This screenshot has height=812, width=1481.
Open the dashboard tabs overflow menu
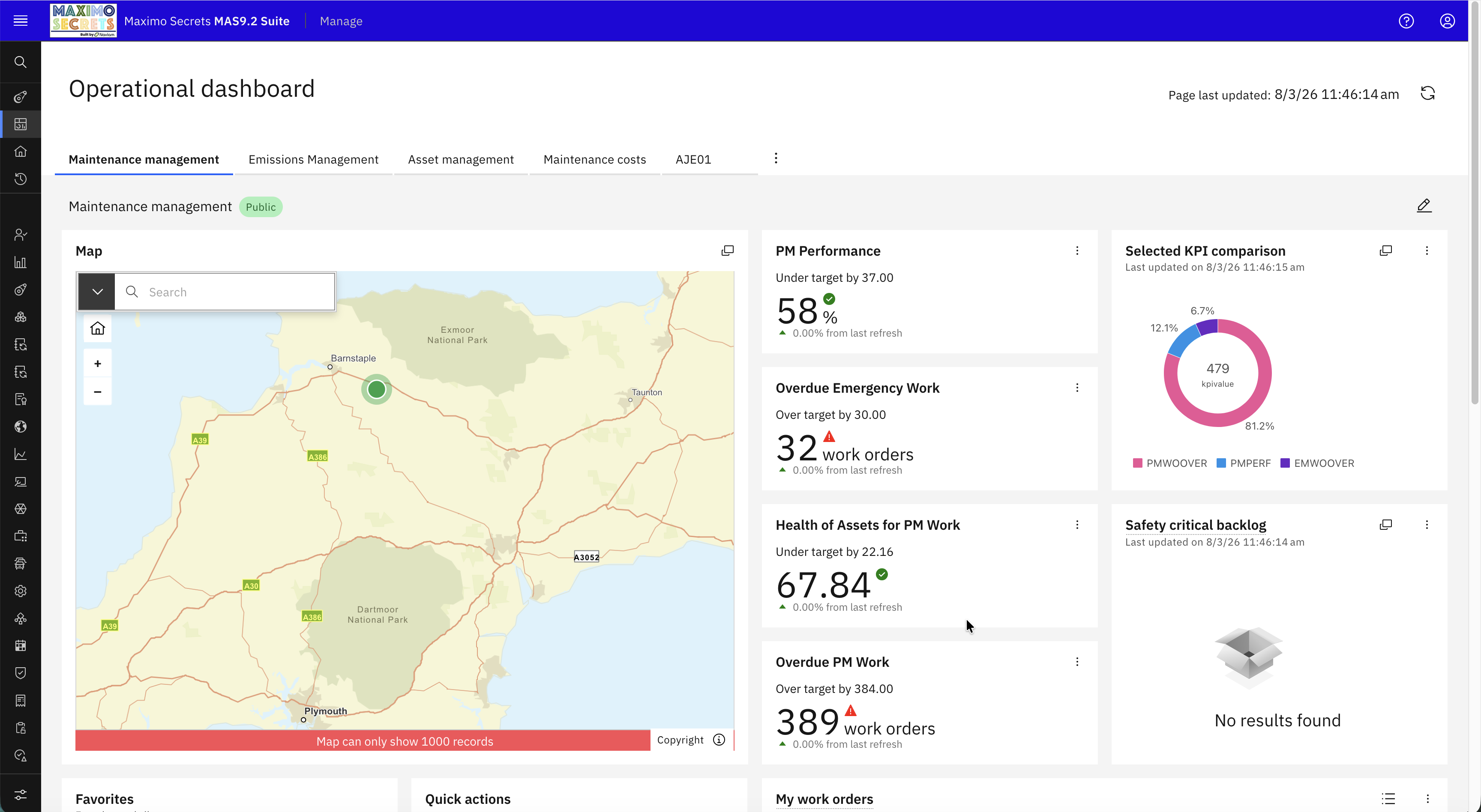pyautogui.click(x=776, y=158)
